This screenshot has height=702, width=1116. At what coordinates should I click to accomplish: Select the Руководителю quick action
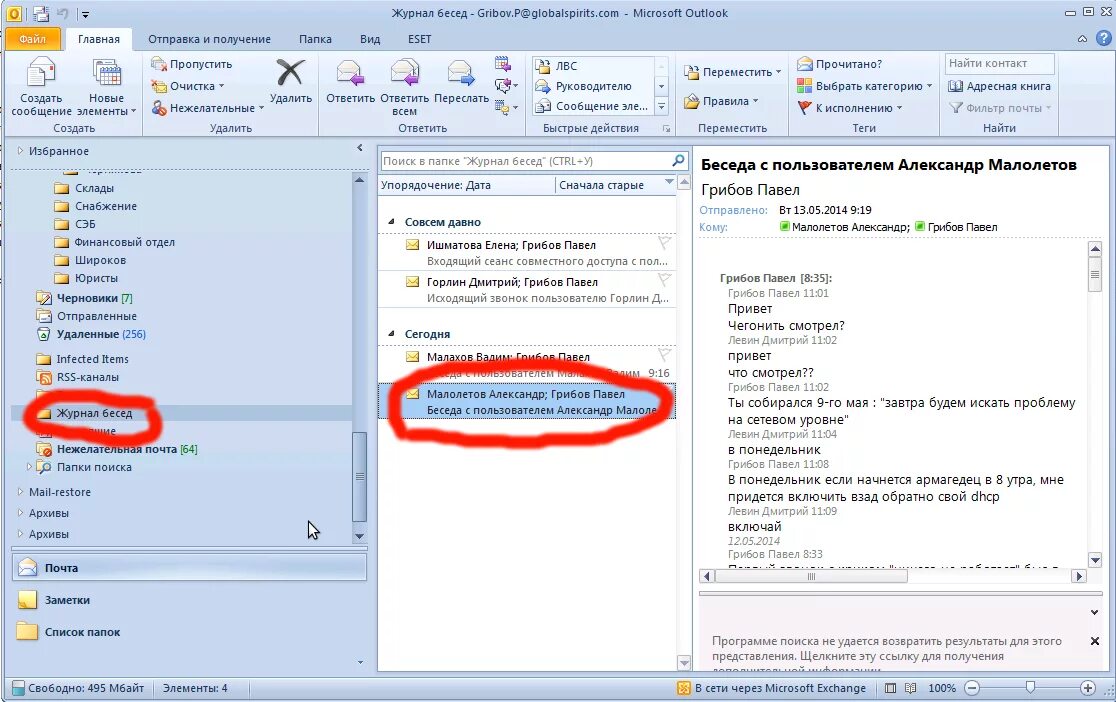coord(592,86)
